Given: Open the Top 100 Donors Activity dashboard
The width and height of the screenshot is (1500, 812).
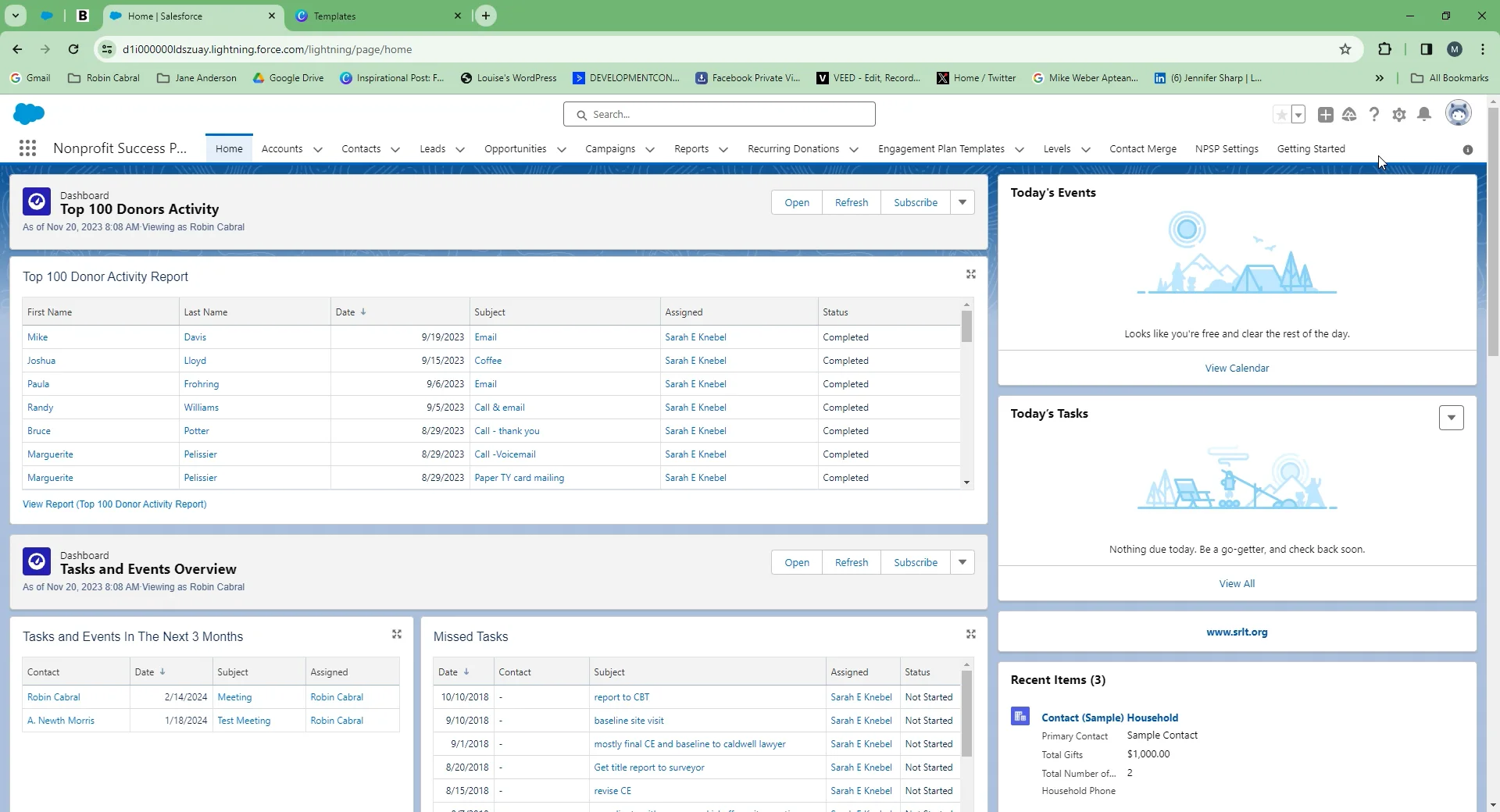Looking at the screenshot, I should pyautogui.click(x=797, y=202).
